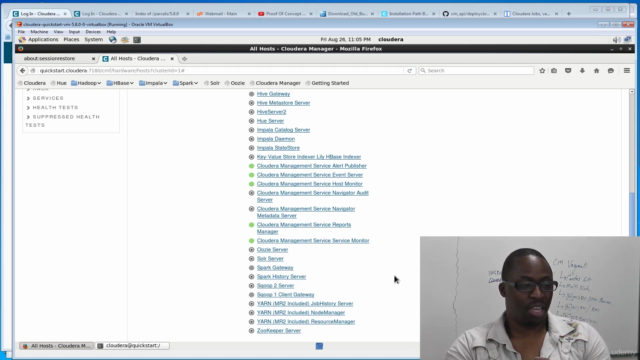Open Cloudera Manager bookmark
Viewport: 640px width, 360px height.
coord(275,83)
